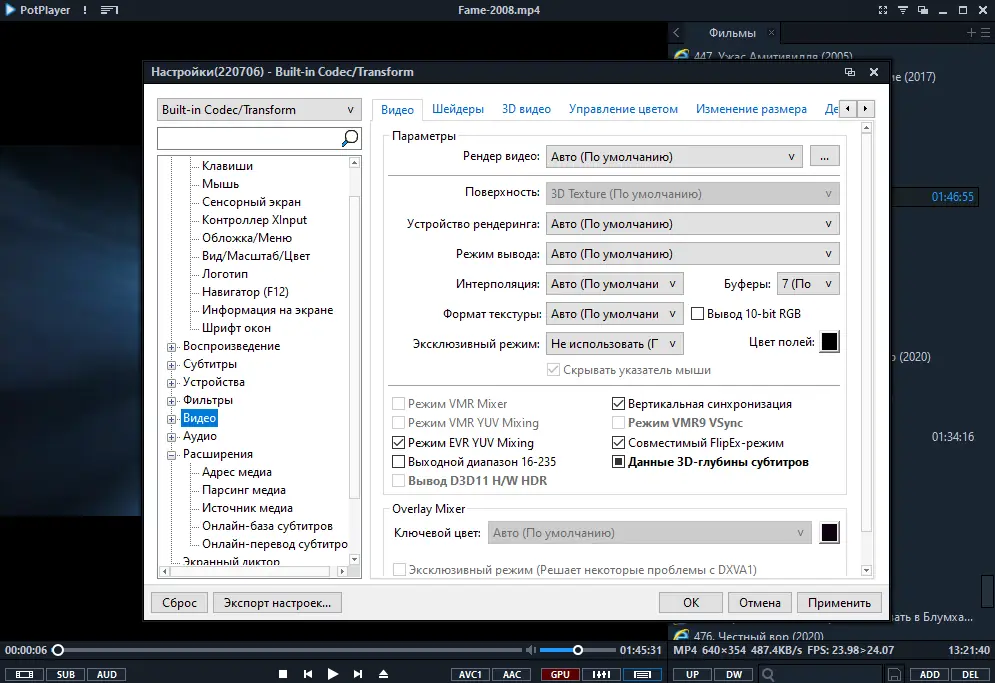Open the equalizer control panel icon

click(602, 675)
